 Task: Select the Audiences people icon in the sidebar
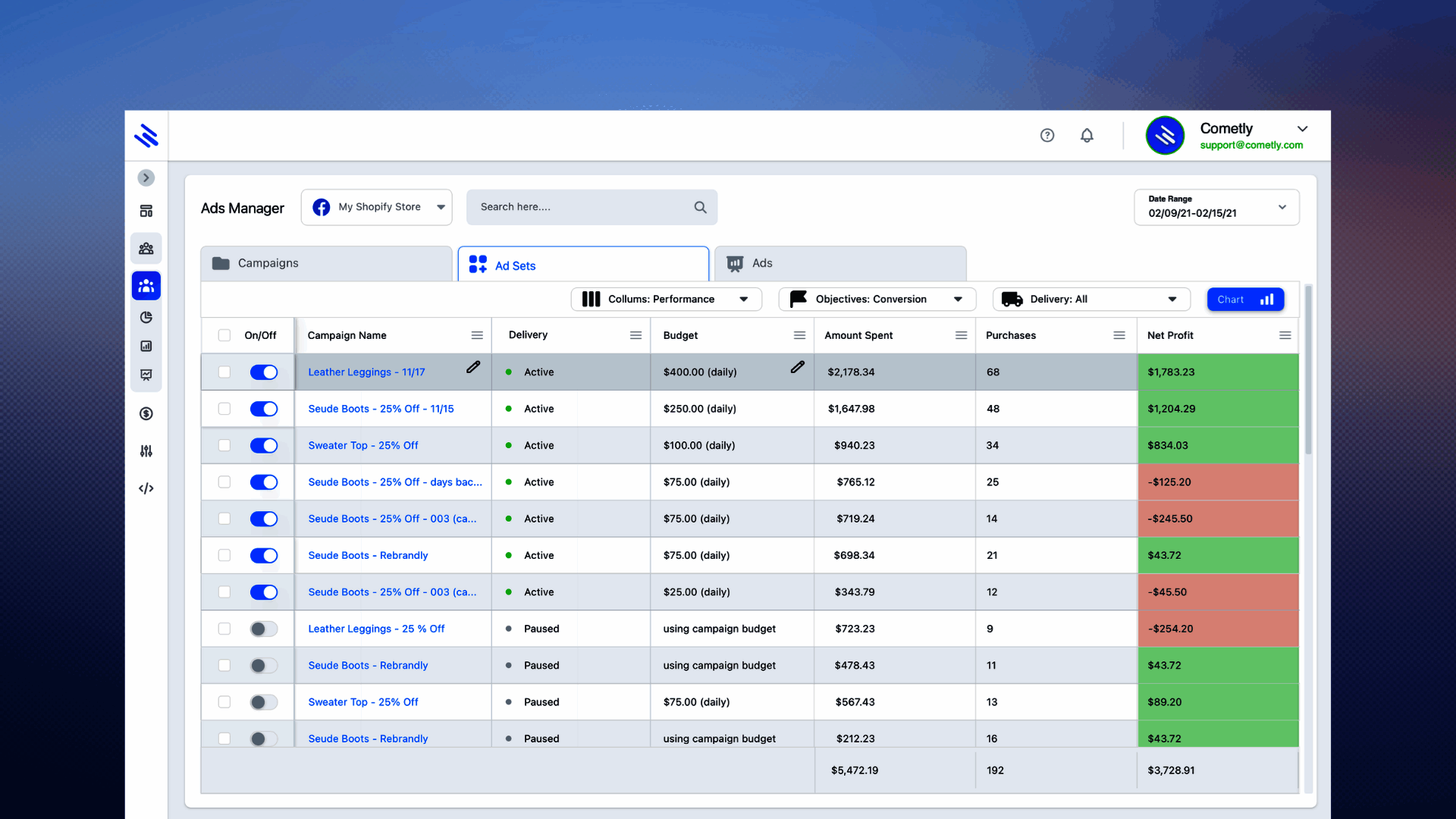click(146, 248)
